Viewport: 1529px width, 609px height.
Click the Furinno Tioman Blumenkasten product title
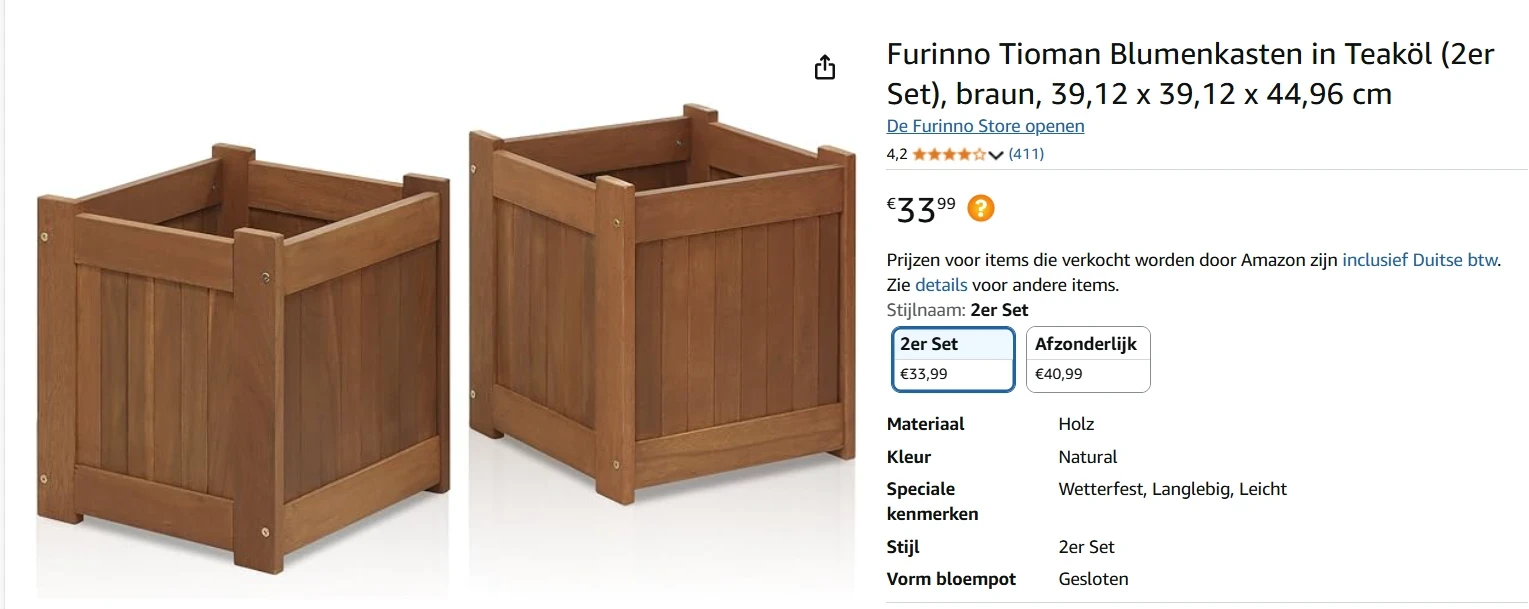tap(1190, 74)
